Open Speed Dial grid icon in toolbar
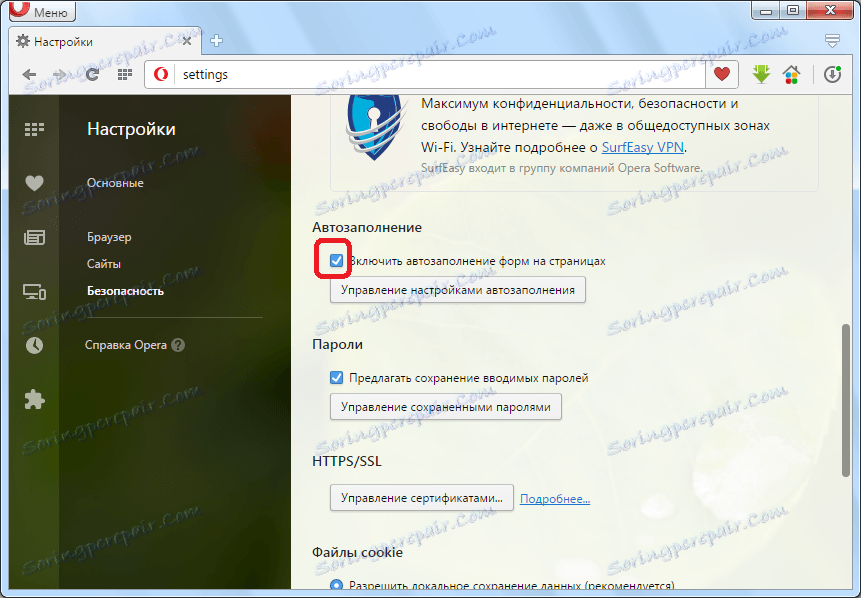The width and height of the screenshot is (861, 598). [x=125, y=75]
